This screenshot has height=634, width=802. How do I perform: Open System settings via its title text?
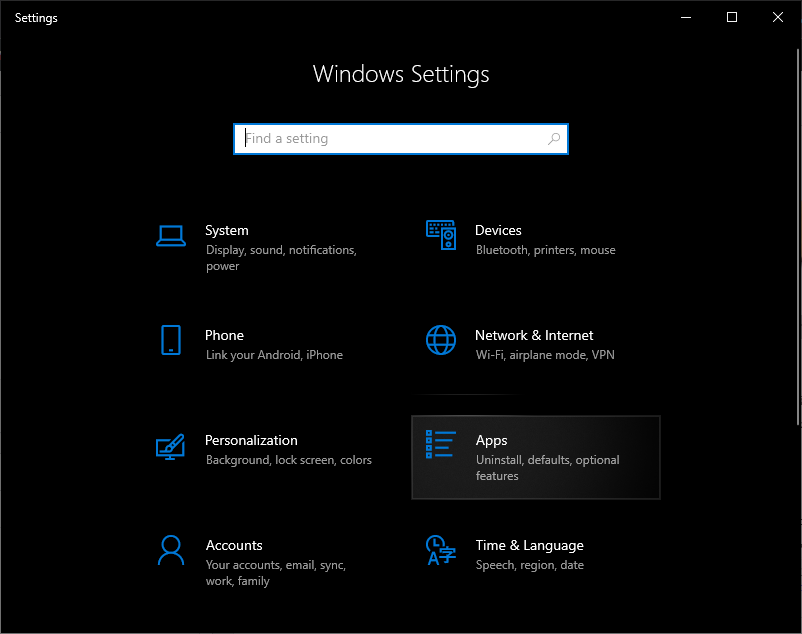pos(227,230)
